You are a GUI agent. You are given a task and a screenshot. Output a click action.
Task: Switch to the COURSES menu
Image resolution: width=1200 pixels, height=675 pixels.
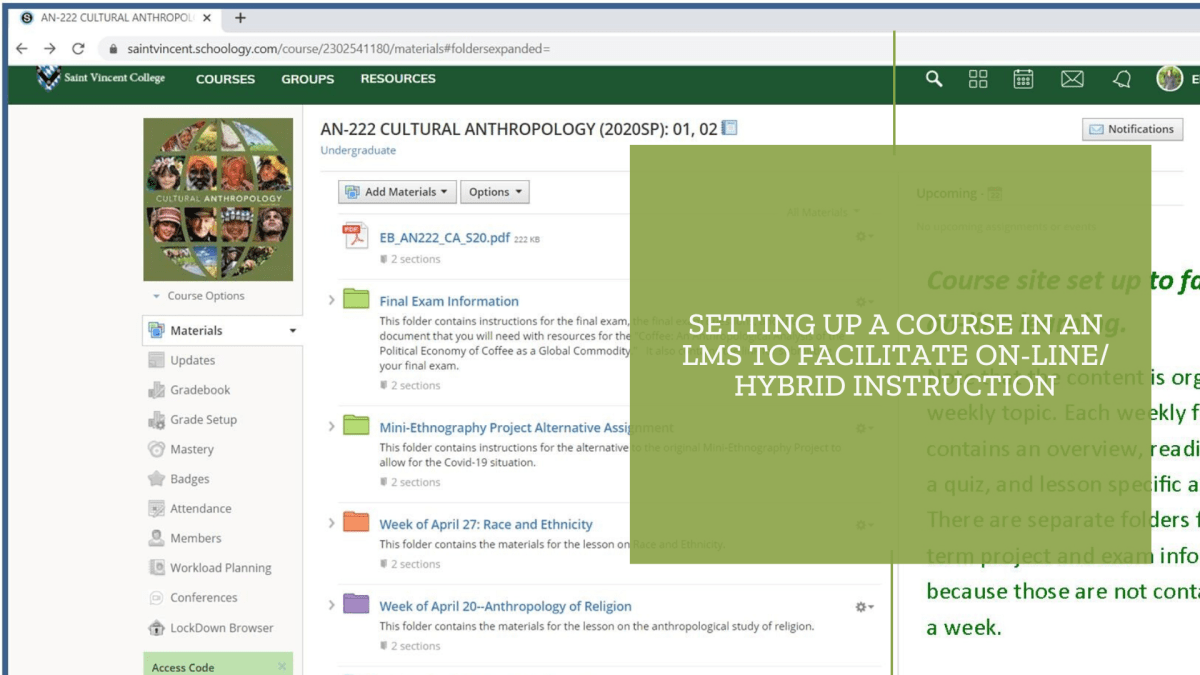pyautogui.click(x=224, y=79)
